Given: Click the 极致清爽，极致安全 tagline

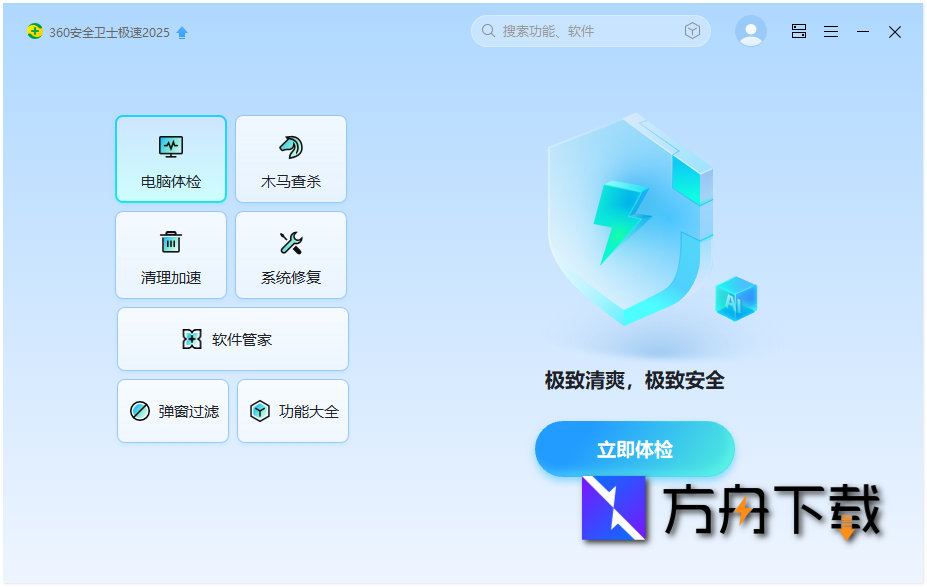Looking at the screenshot, I should coord(634,381).
